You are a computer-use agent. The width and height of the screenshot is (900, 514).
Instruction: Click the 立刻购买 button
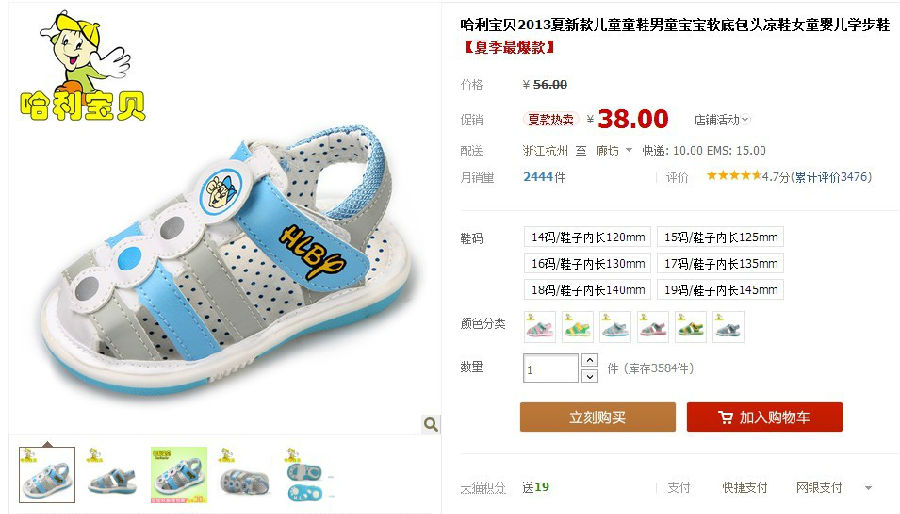point(598,417)
